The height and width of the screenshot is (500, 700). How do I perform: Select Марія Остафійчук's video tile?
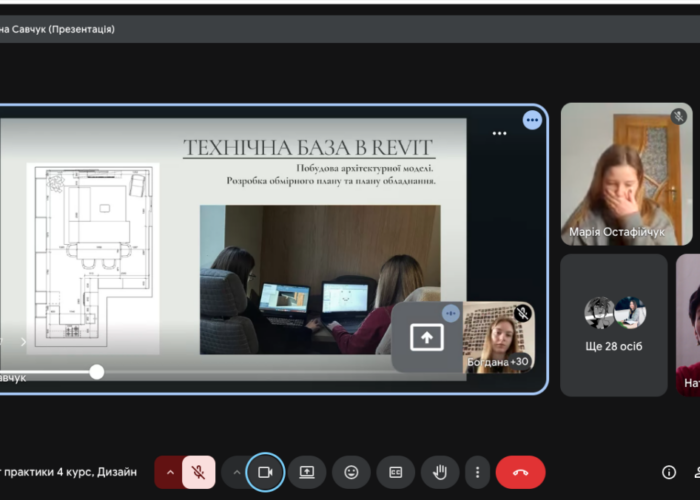click(626, 175)
